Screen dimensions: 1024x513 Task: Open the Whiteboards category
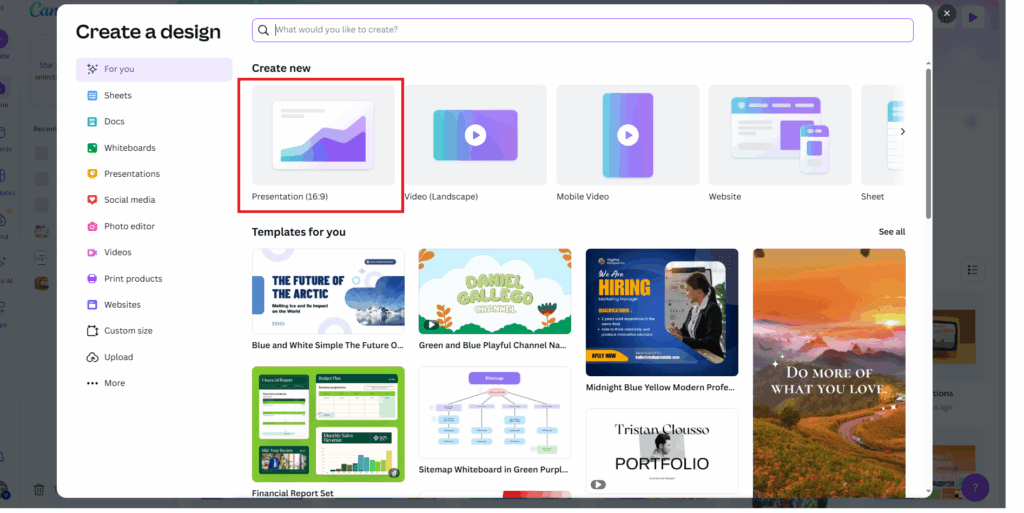pyautogui.click(x=130, y=148)
